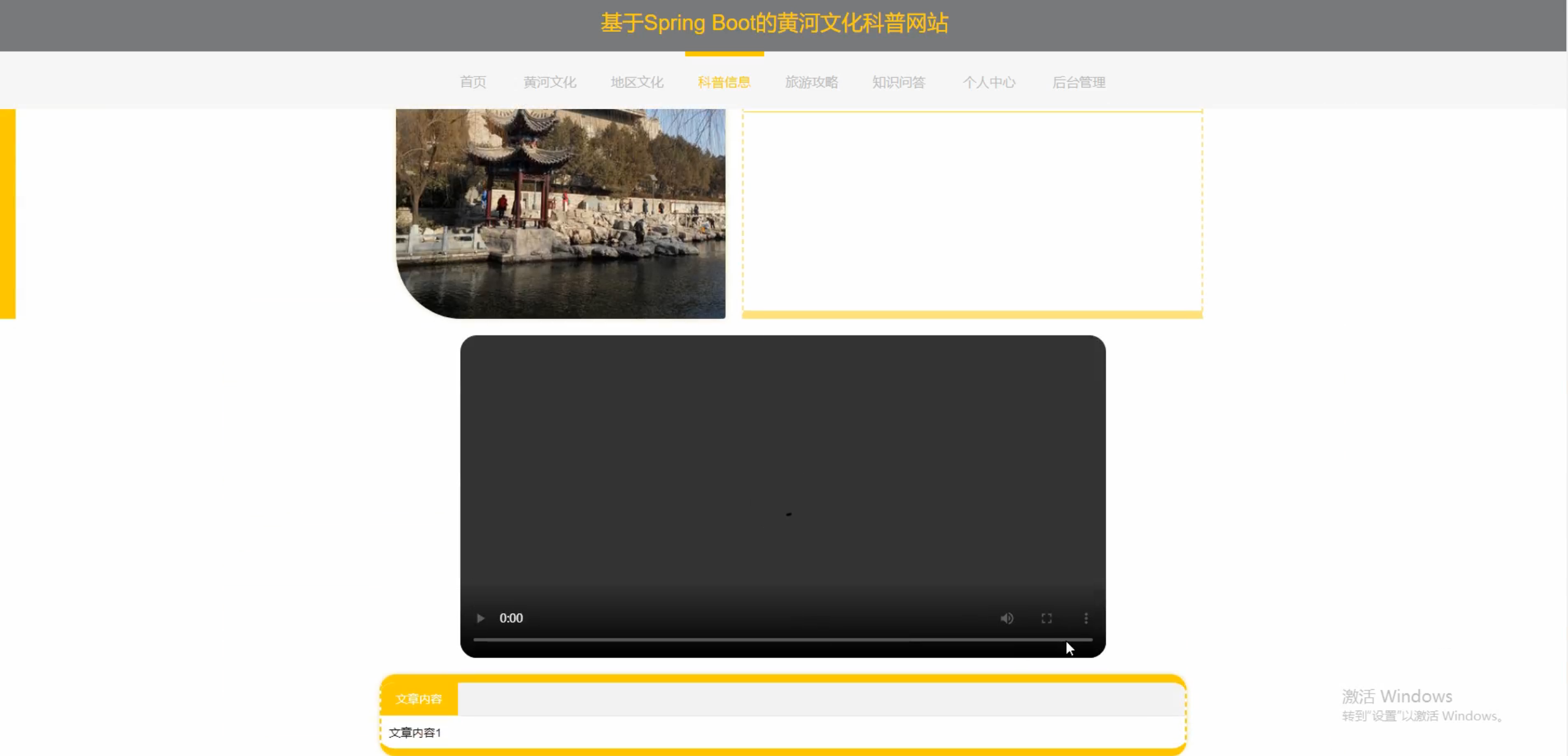Click the site title 黄河文化科普网站
The height and width of the screenshot is (756, 1568).
pyautogui.click(x=774, y=23)
